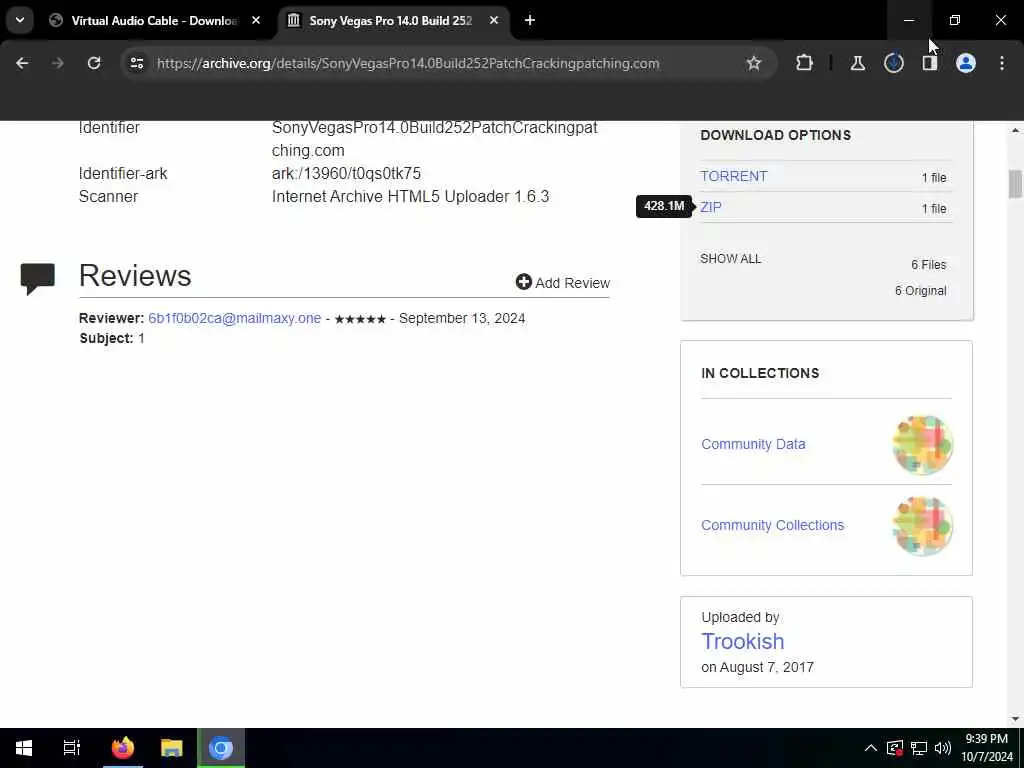This screenshot has width=1024, height=768.
Task: Restore down the Chrome window
Action: click(x=955, y=20)
